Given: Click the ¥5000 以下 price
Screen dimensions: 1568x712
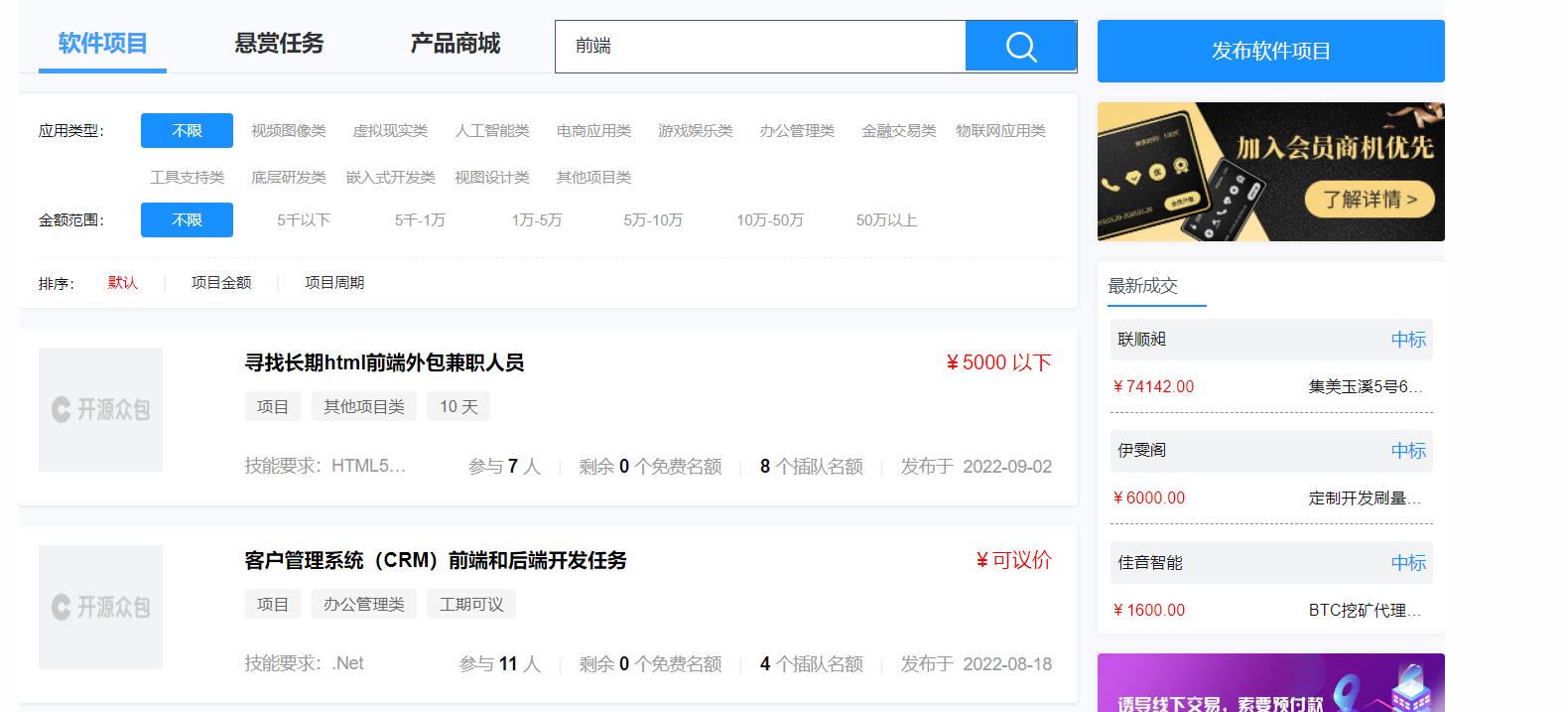Looking at the screenshot, I should click(998, 362).
